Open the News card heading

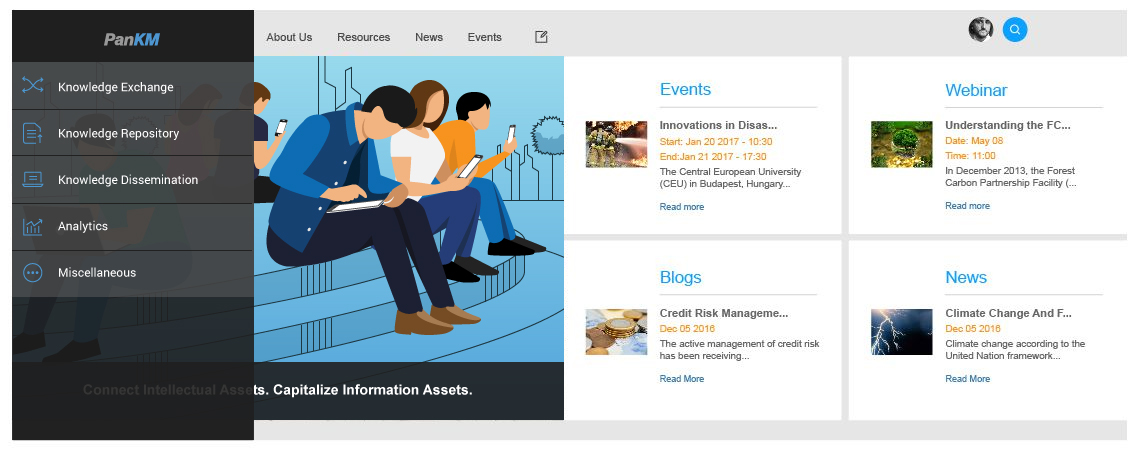pos(966,277)
